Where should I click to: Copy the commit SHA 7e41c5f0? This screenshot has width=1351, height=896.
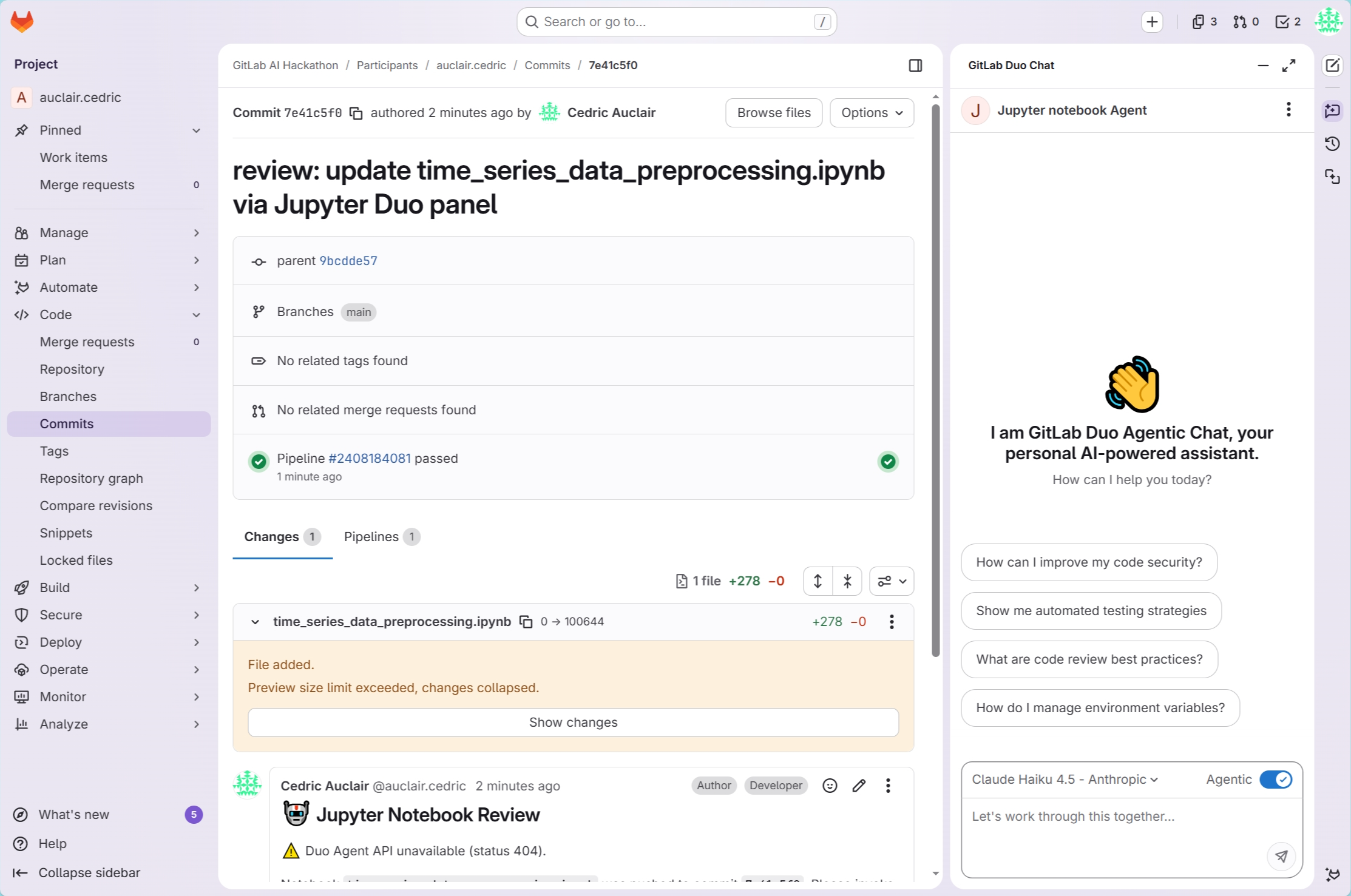[x=356, y=113]
